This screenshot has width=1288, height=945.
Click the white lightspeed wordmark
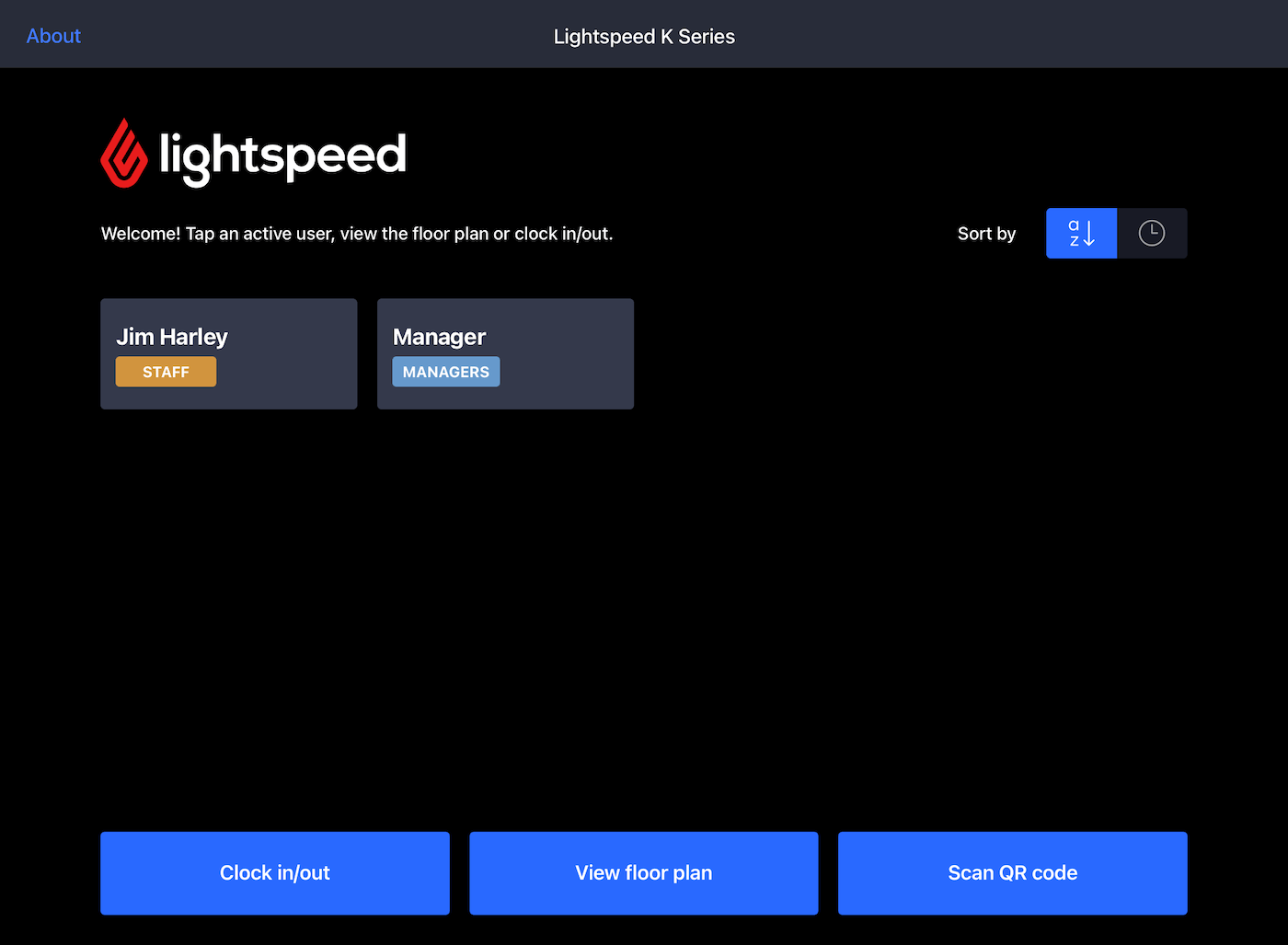tap(282, 155)
